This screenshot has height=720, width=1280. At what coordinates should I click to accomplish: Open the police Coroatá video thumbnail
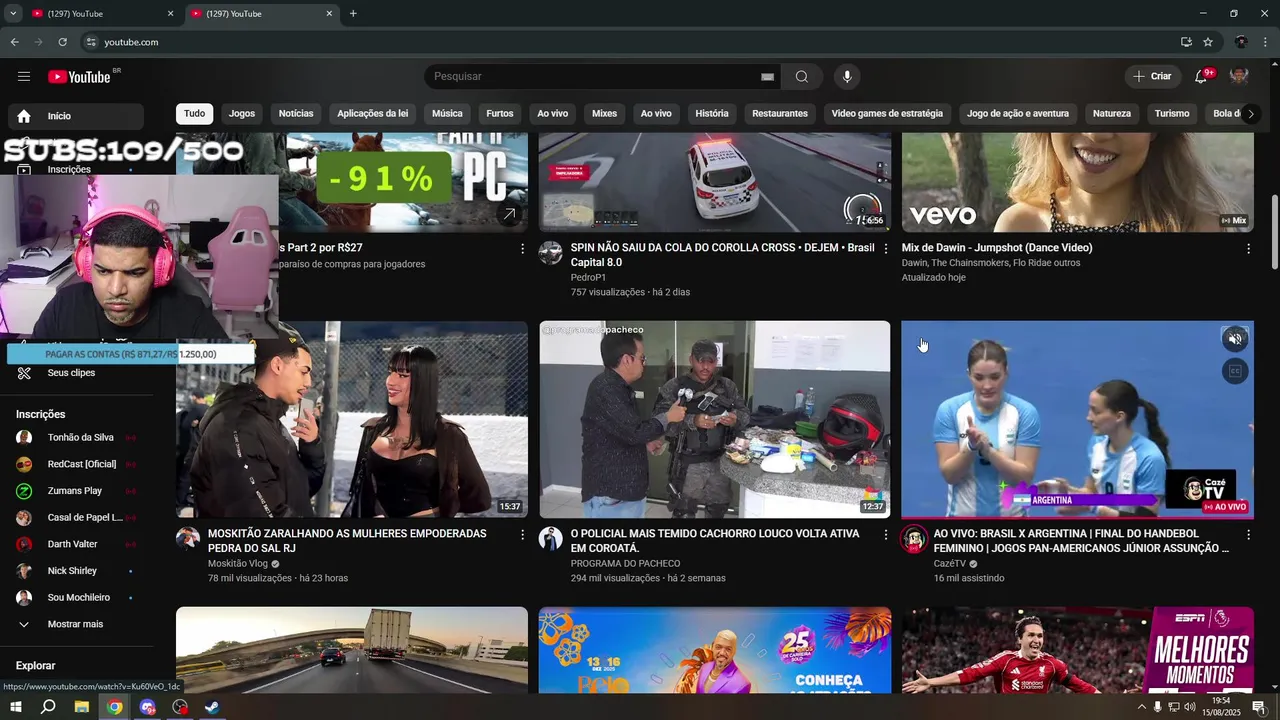pos(715,419)
